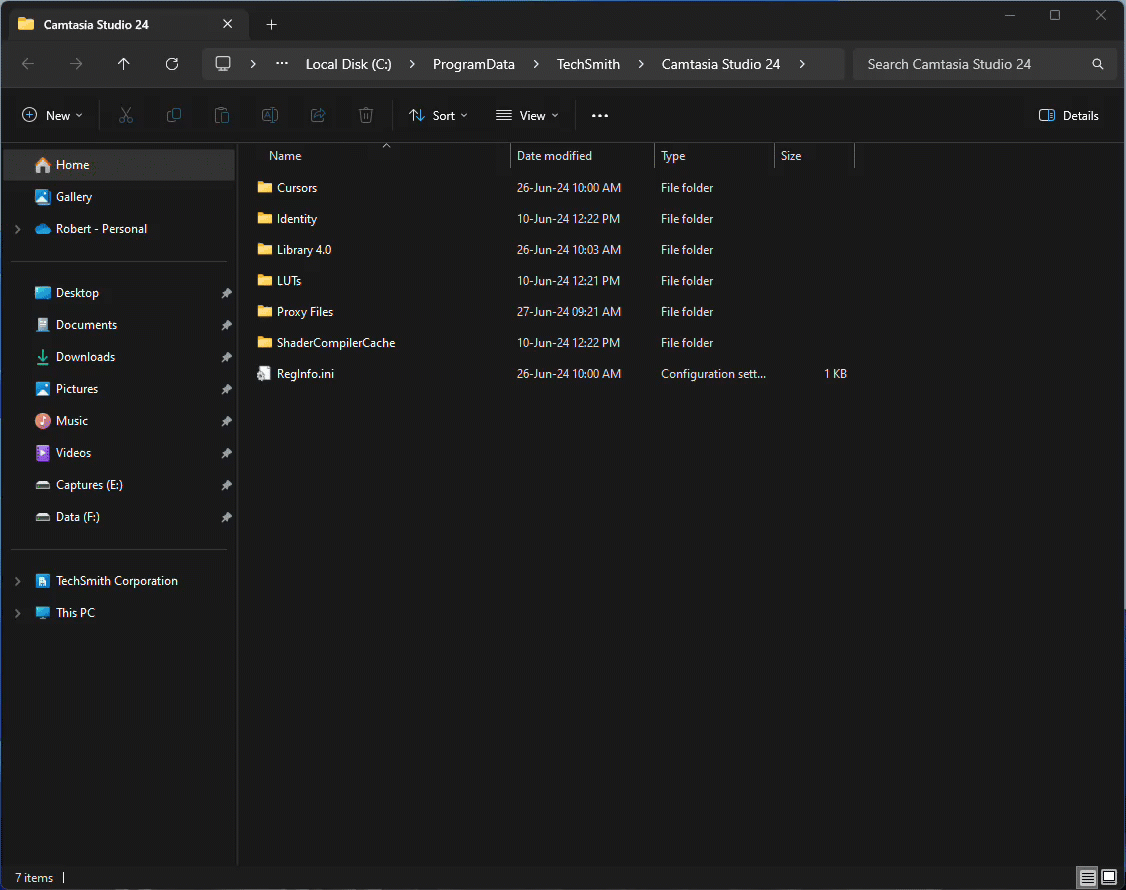The width and height of the screenshot is (1126, 890).
Task: Click the Share icon in the toolbar
Action: click(317, 114)
